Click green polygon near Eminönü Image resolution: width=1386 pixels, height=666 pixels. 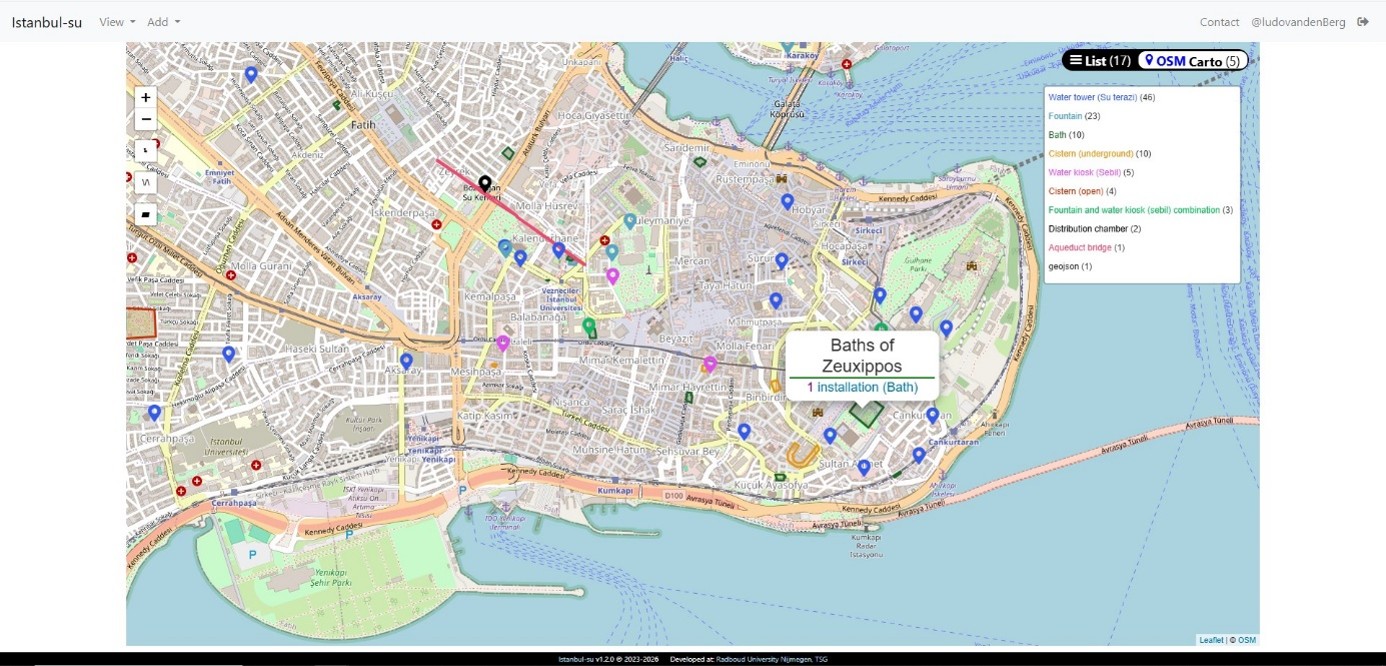[x=700, y=160]
